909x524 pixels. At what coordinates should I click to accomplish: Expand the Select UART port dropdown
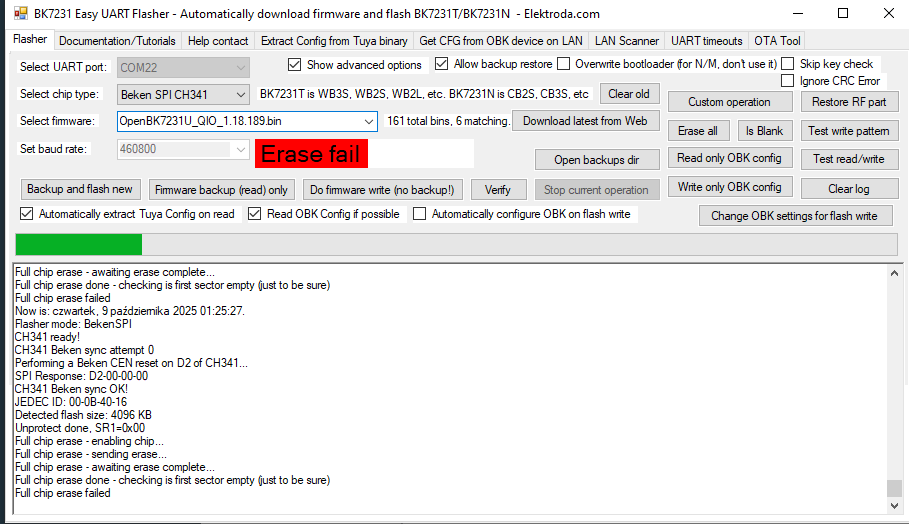(x=183, y=68)
